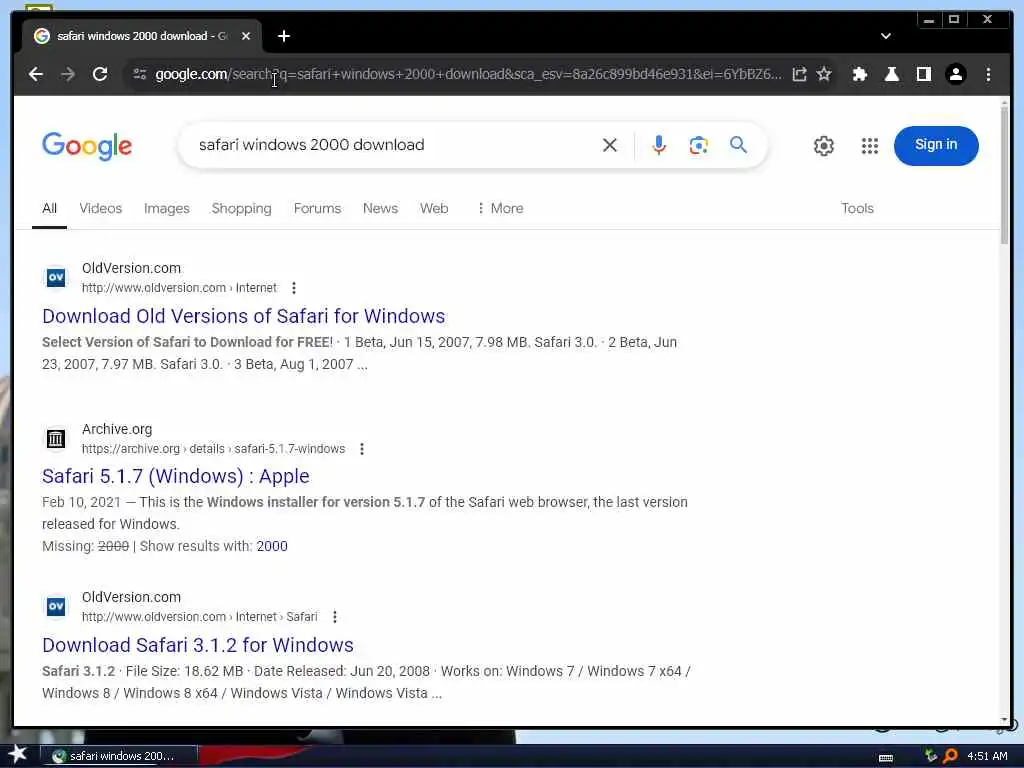The image size is (1024, 768).
Task: Go to the Google logo homepage
Action: (x=87, y=146)
